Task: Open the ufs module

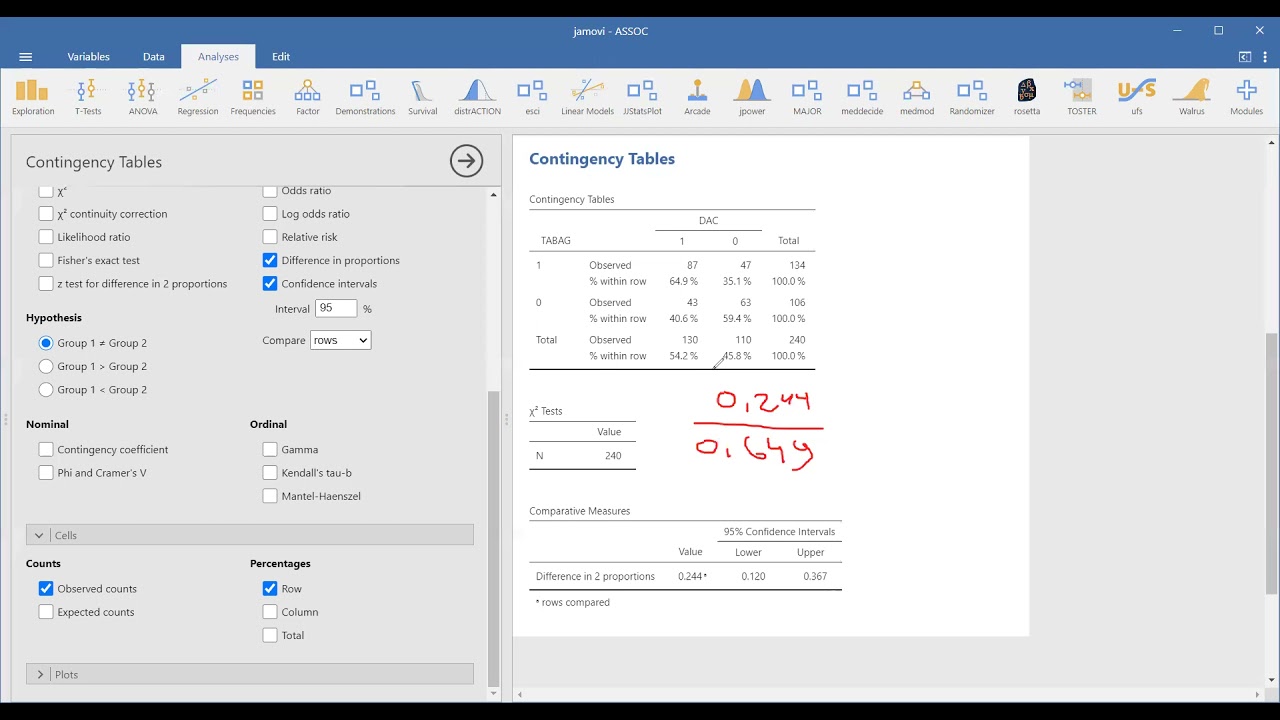Action: pos(1137,97)
